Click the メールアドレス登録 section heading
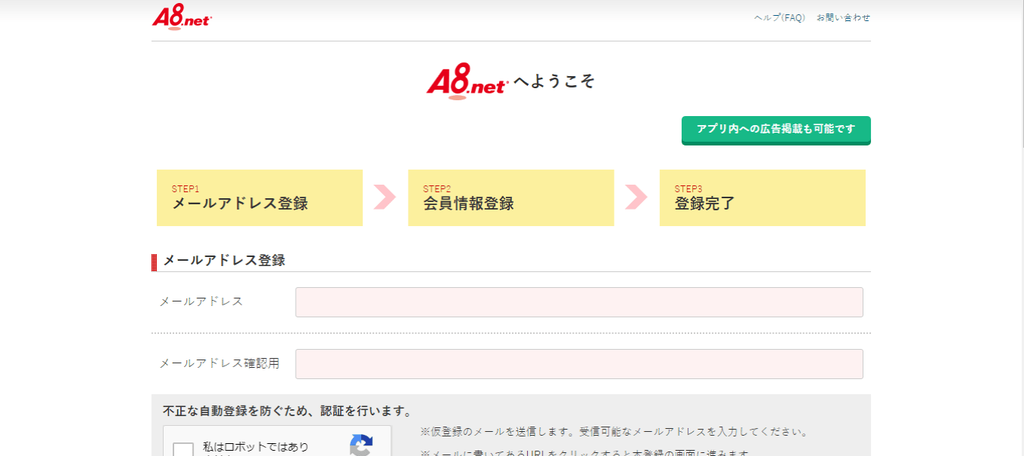Image resolution: width=1024 pixels, height=456 pixels. point(224,260)
